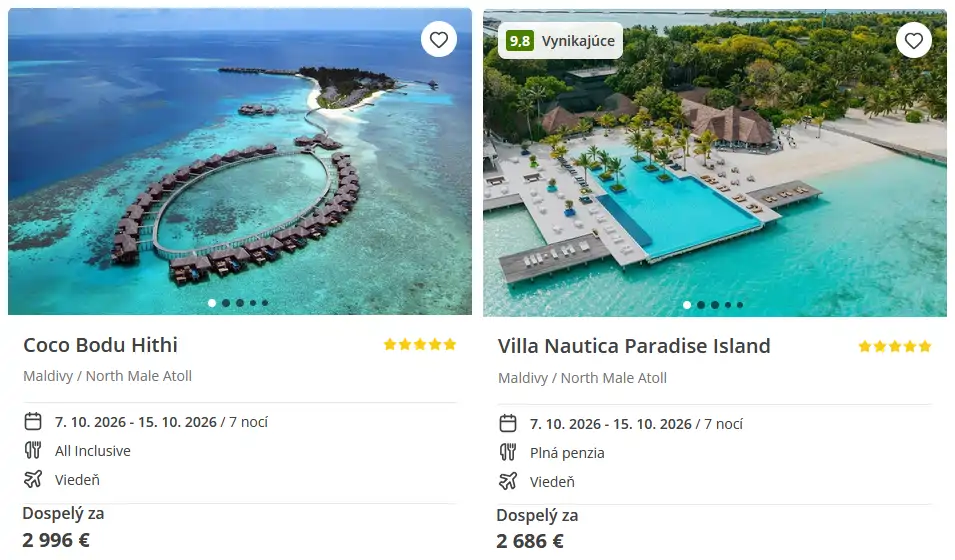Viewport: 955px width, 560px height.
Task: Click airplane icon on Coco Bodu Hithi card
Action: [33, 480]
